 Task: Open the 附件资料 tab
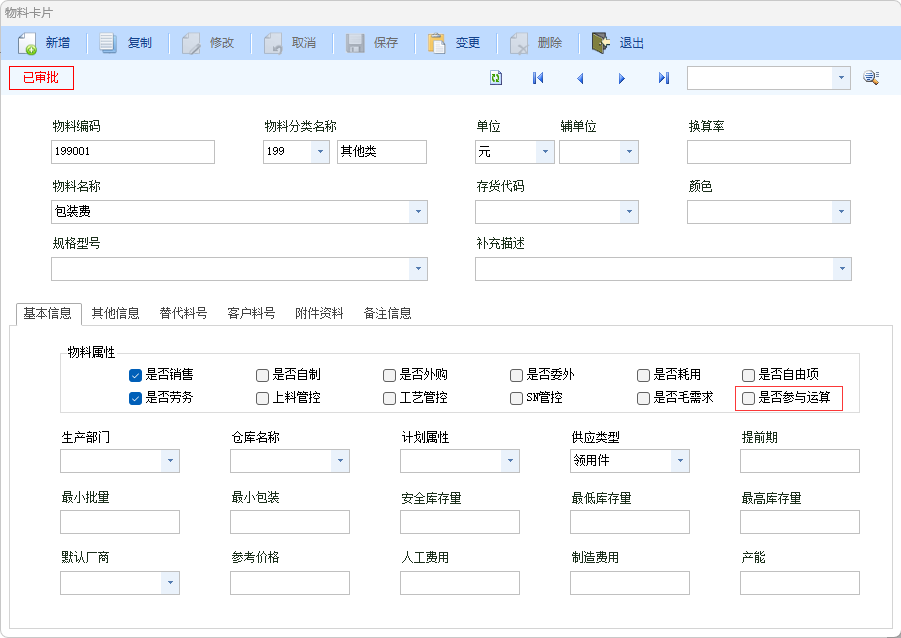click(319, 313)
